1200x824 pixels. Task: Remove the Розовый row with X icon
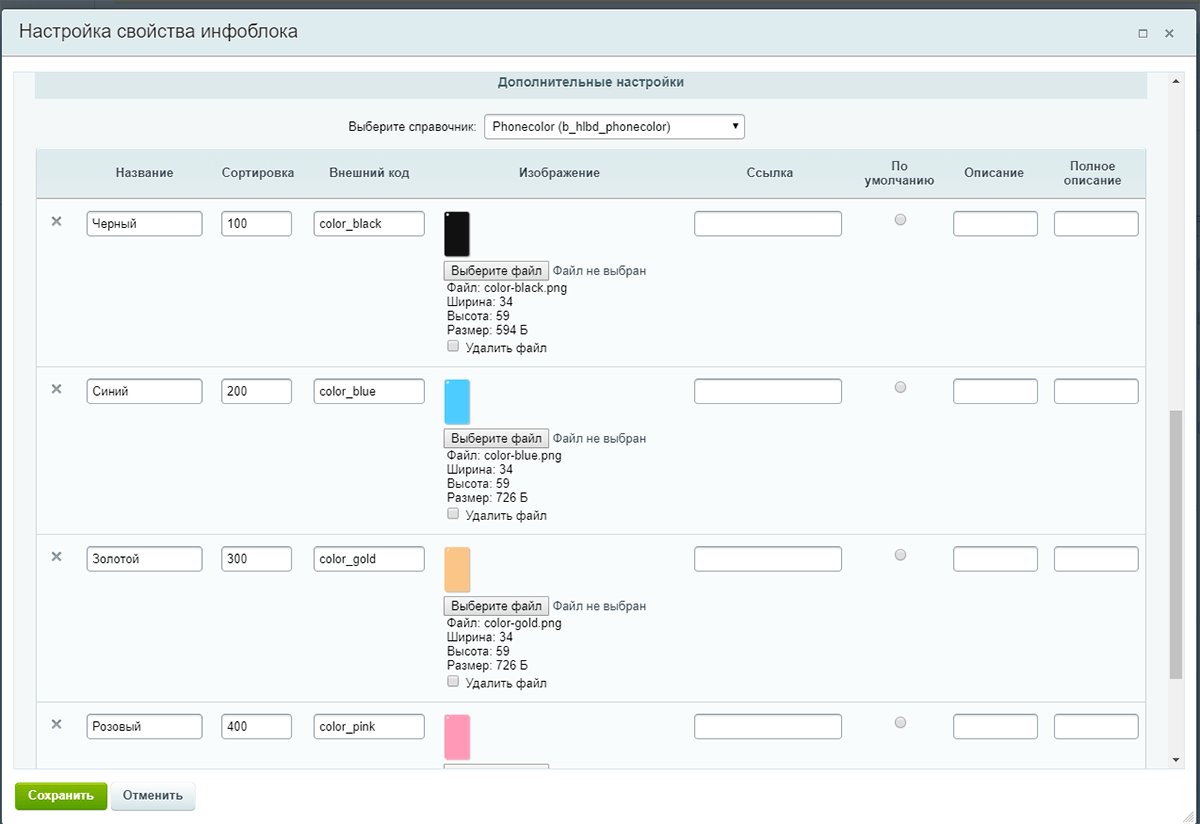(x=57, y=724)
